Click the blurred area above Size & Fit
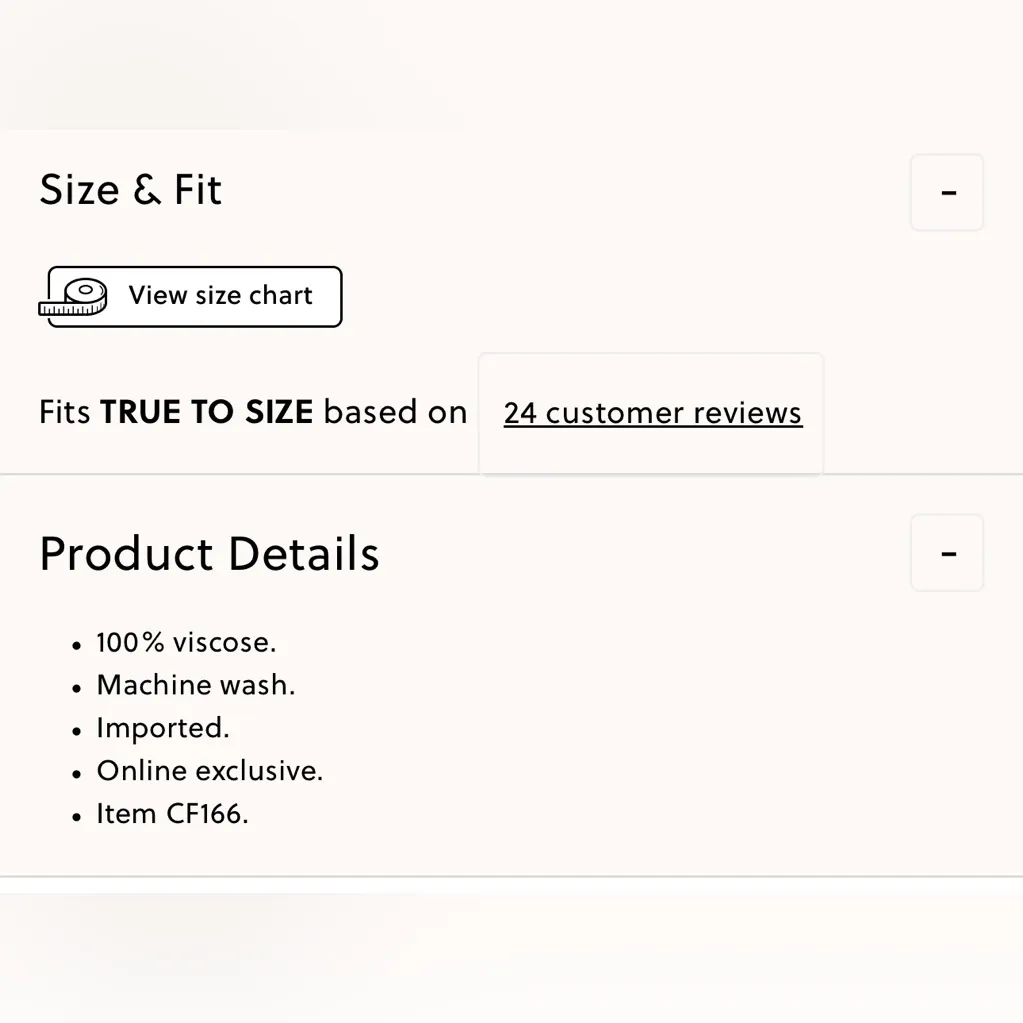Viewport: 1023px width, 1023px height. (x=511, y=62)
